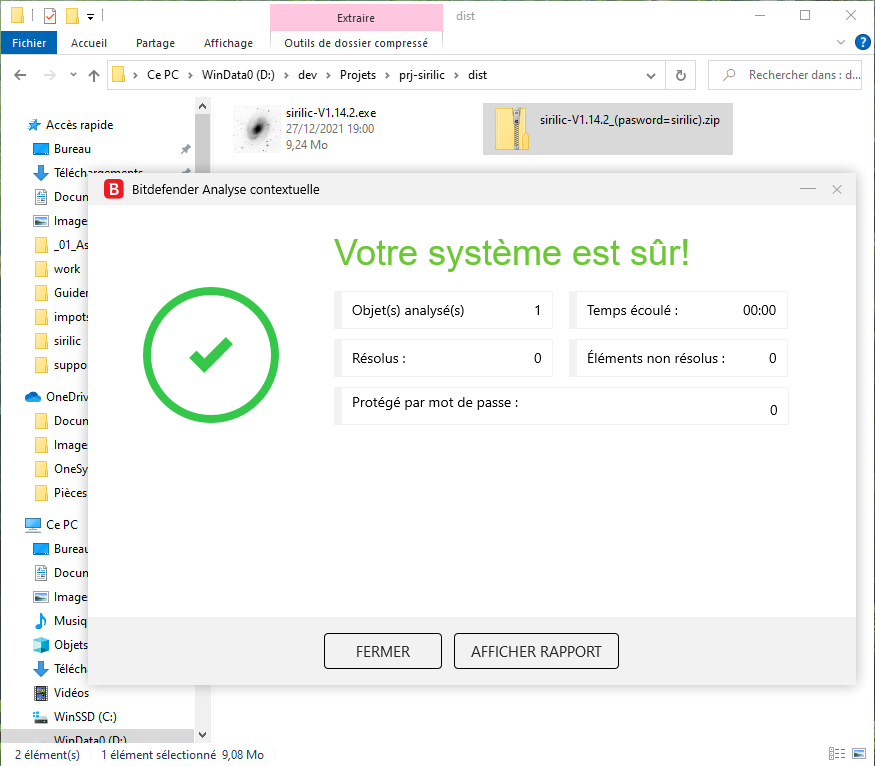Image resolution: width=875 pixels, height=766 pixels.
Task: Click the Properties quick access toolbar icon
Action: click(50, 16)
